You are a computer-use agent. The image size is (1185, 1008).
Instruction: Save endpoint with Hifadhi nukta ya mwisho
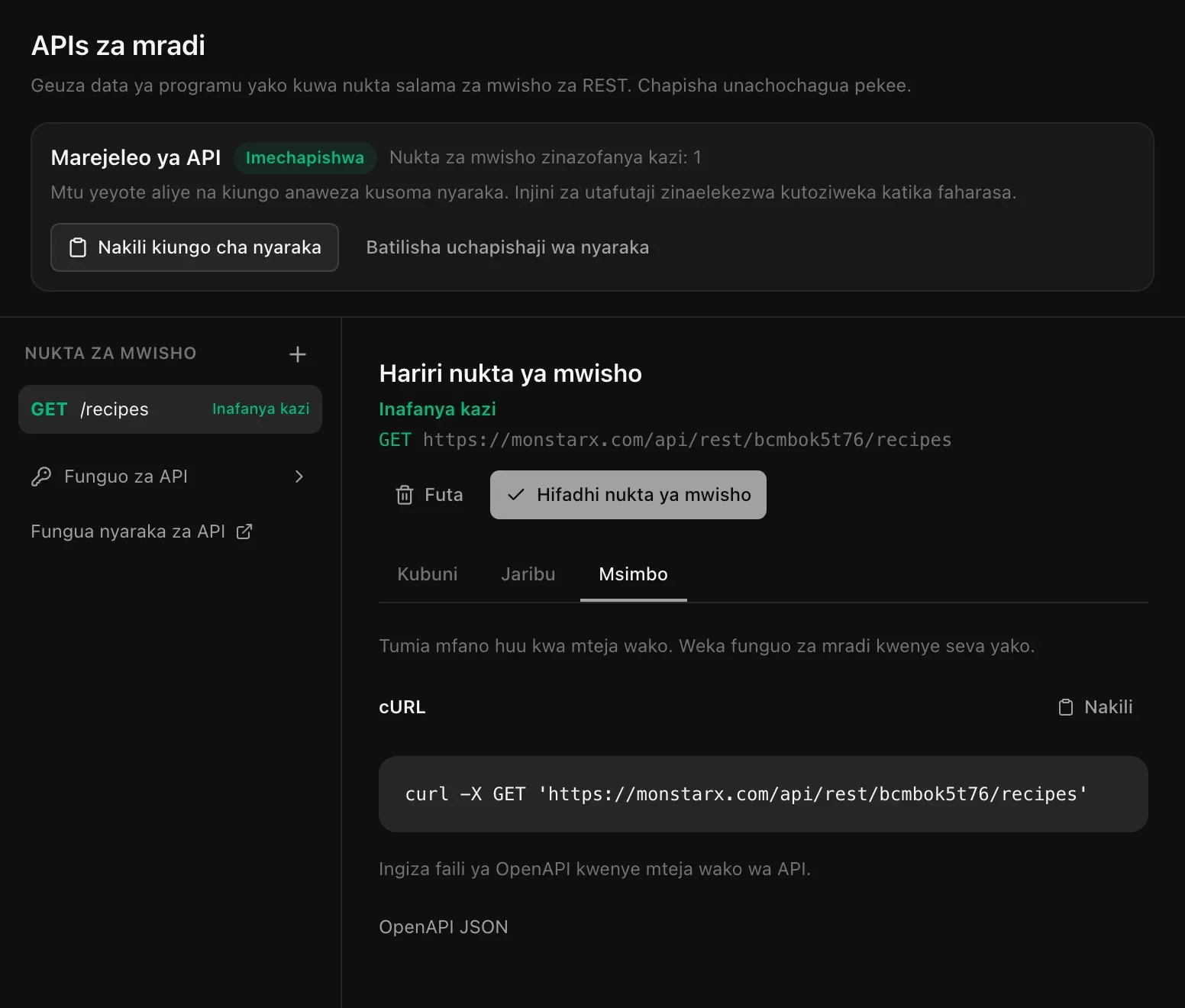628,495
